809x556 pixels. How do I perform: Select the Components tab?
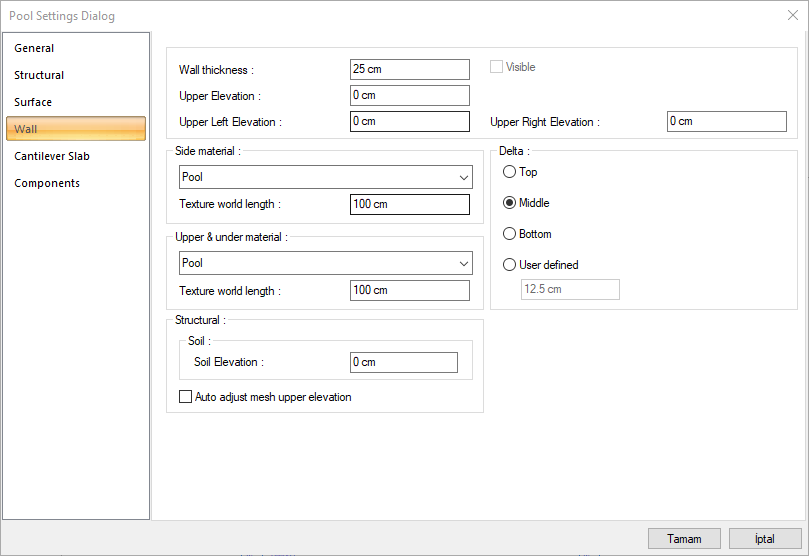[47, 183]
